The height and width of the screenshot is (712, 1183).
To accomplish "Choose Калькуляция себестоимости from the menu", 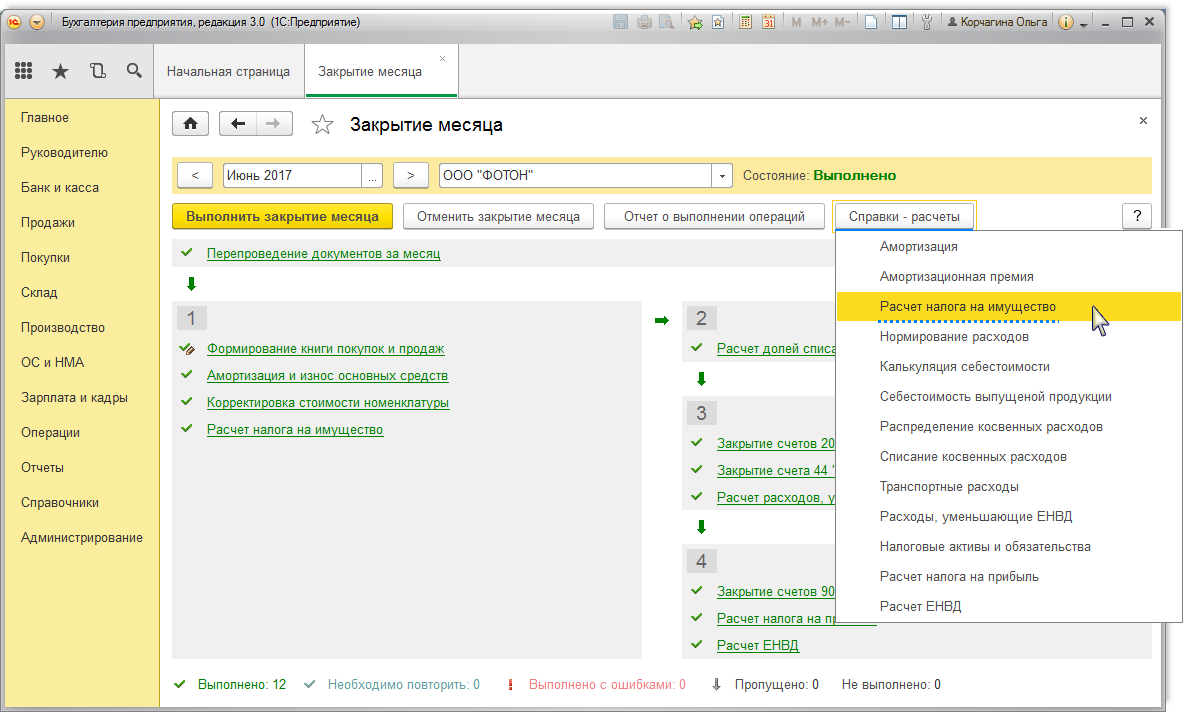I will tap(964, 367).
